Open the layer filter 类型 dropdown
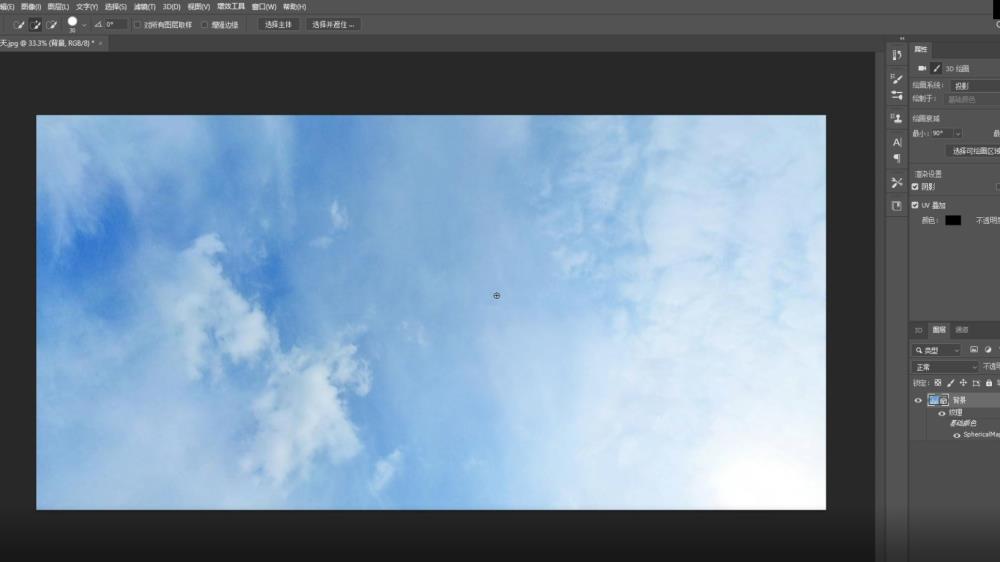Image resolution: width=1000 pixels, height=562 pixels. tap(936, 350)
